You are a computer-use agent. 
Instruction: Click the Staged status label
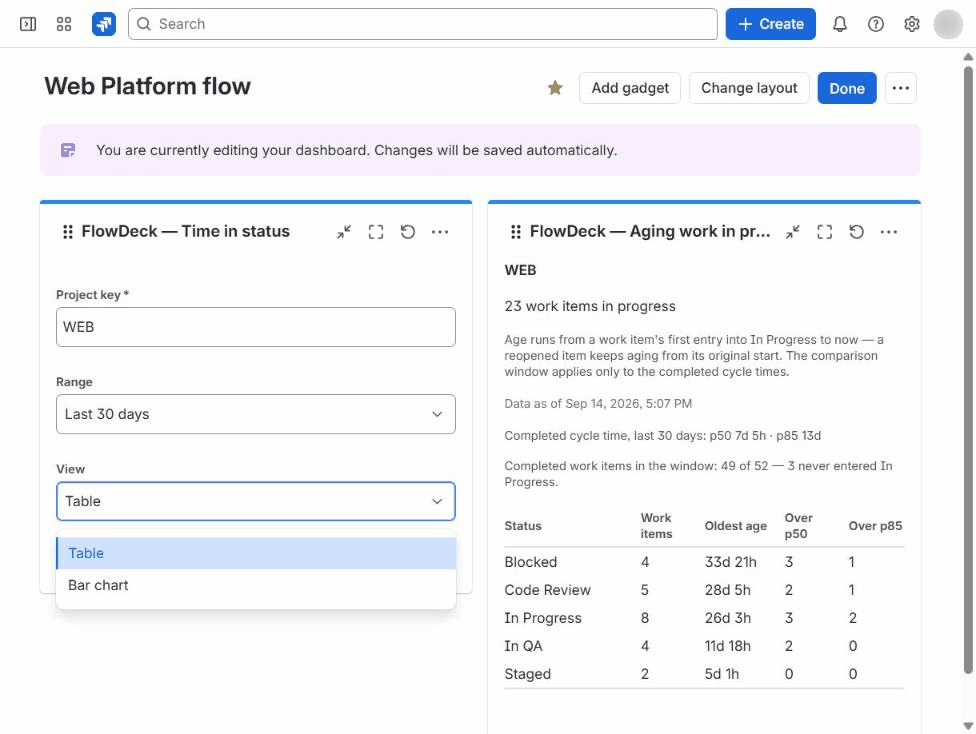(x=527, y=674)
